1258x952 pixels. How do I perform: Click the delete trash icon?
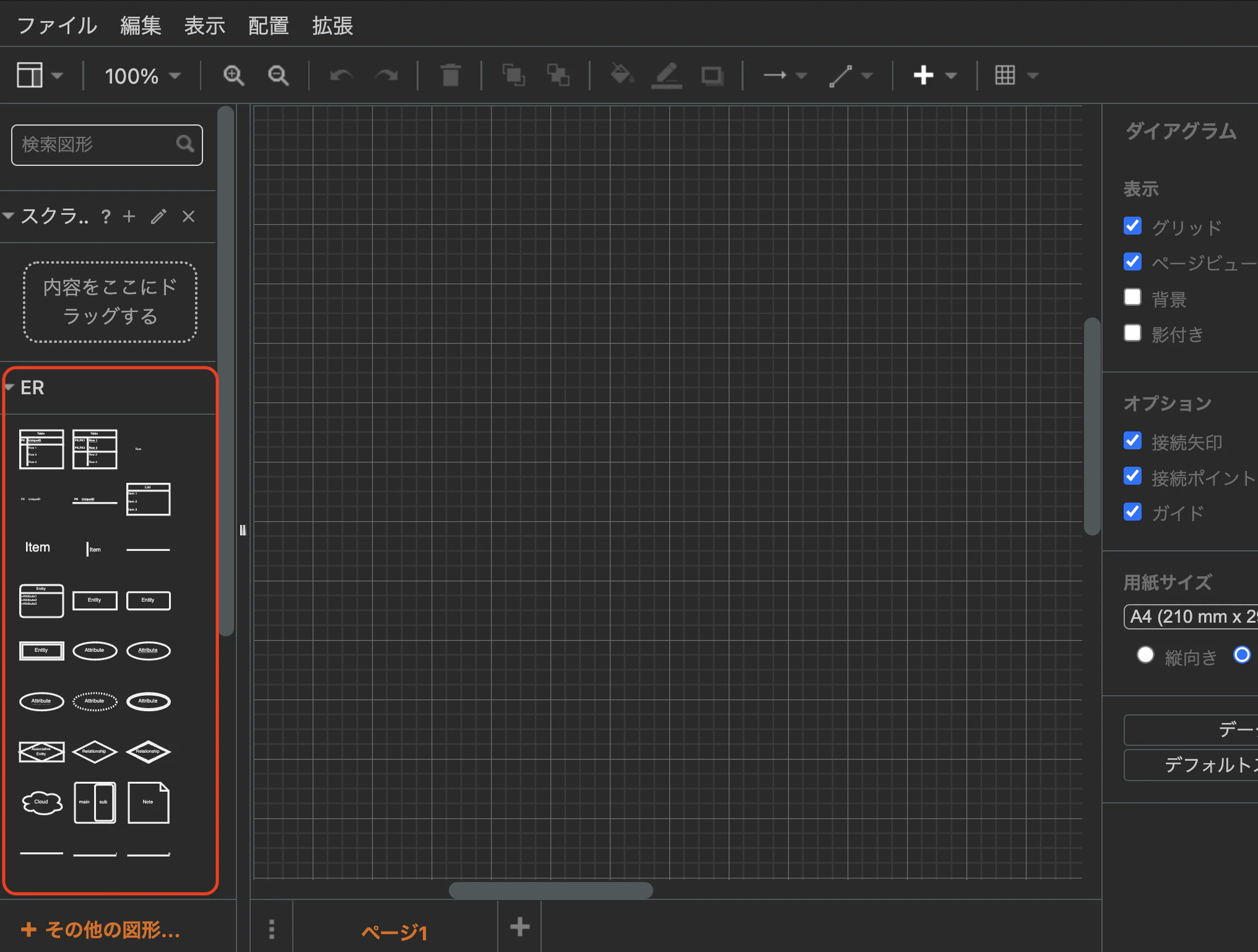tap(451, 76)
